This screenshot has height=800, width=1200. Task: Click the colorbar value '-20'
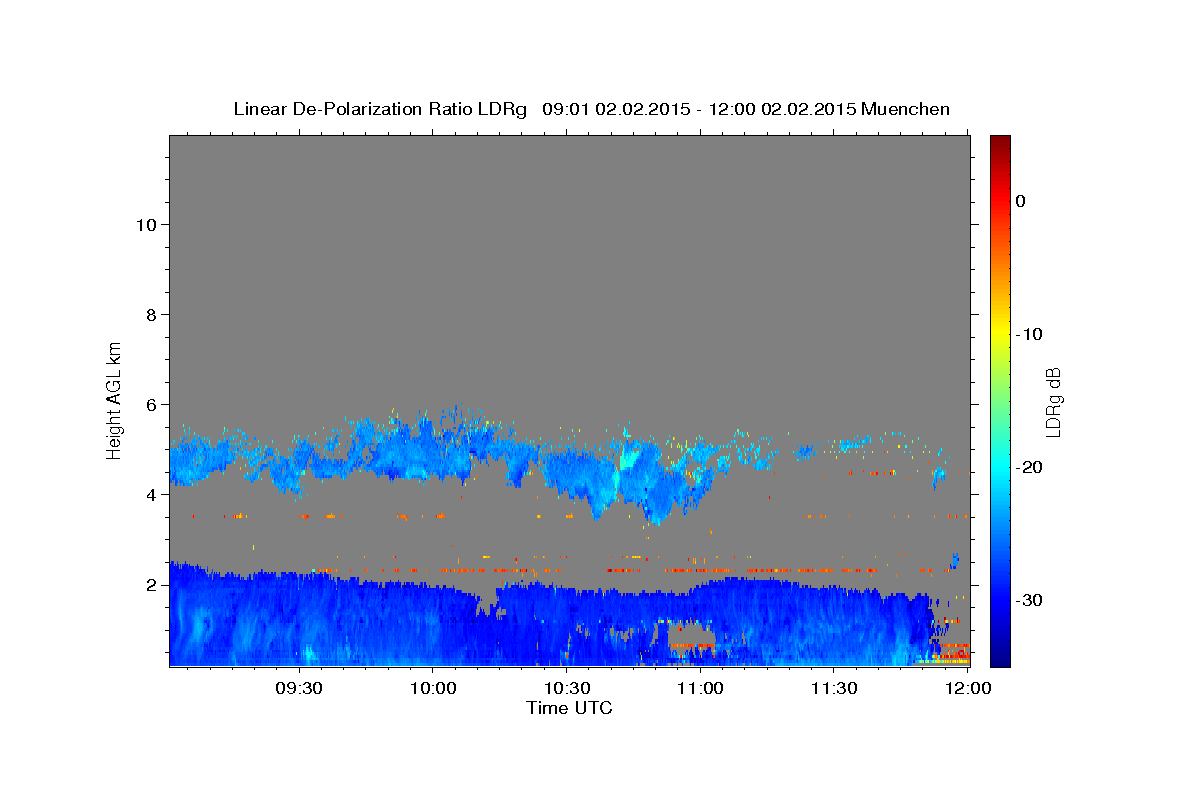pos(1030,467)
